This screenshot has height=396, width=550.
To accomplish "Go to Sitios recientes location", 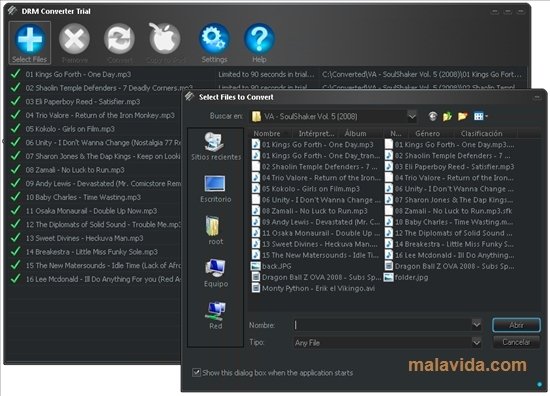I will click(x=215, y=146).
